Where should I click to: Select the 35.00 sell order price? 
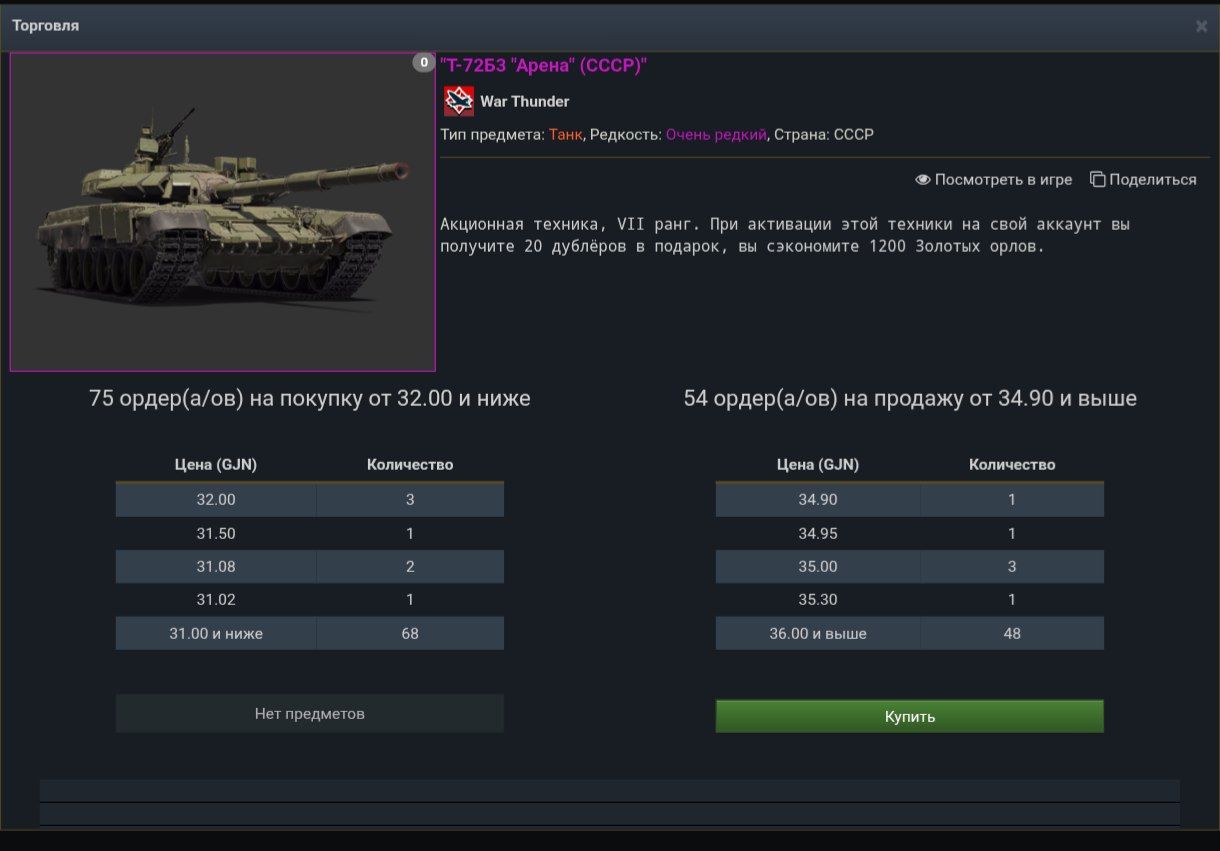pyautogui.click(x=818, y=566)
